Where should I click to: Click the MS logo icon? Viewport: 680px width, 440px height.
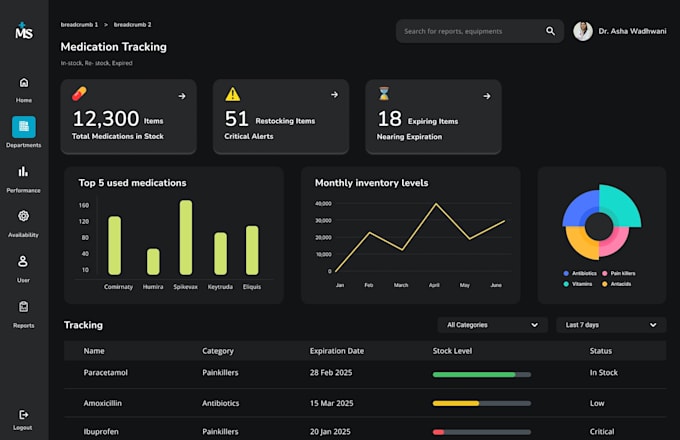point(24,31)
